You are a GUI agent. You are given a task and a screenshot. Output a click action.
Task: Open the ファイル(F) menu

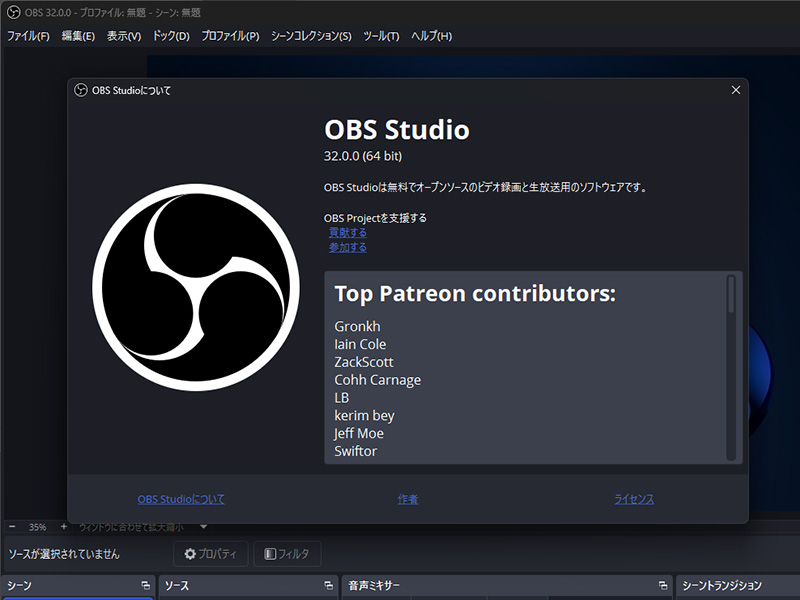(x=28, y=36)
